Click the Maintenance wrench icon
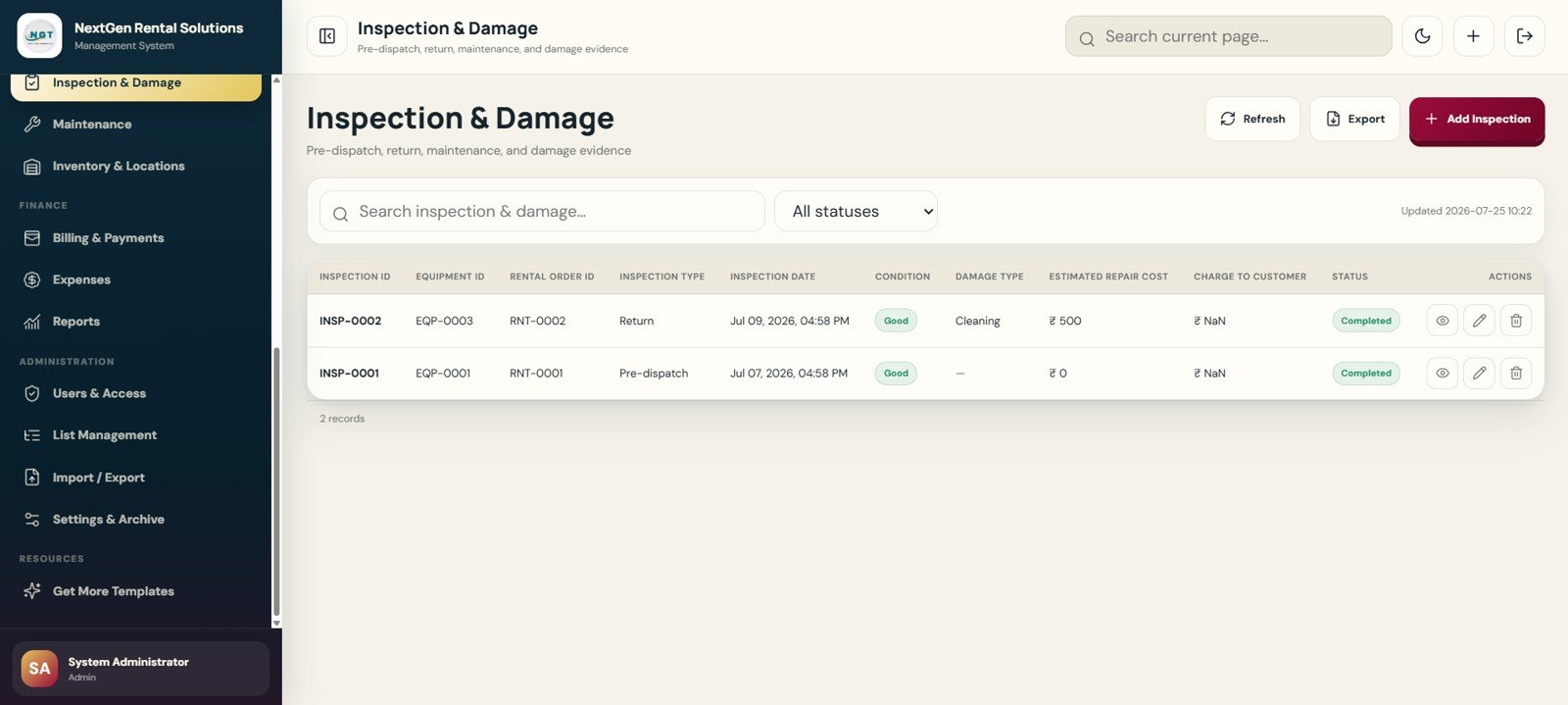Viewport: 1568px width, 705px height. click(32, 125)
